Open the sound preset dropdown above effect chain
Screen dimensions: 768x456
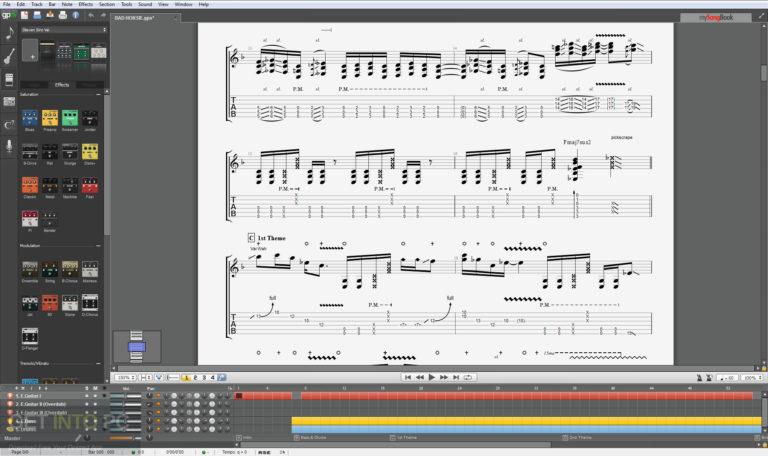(x=64, y=30)
